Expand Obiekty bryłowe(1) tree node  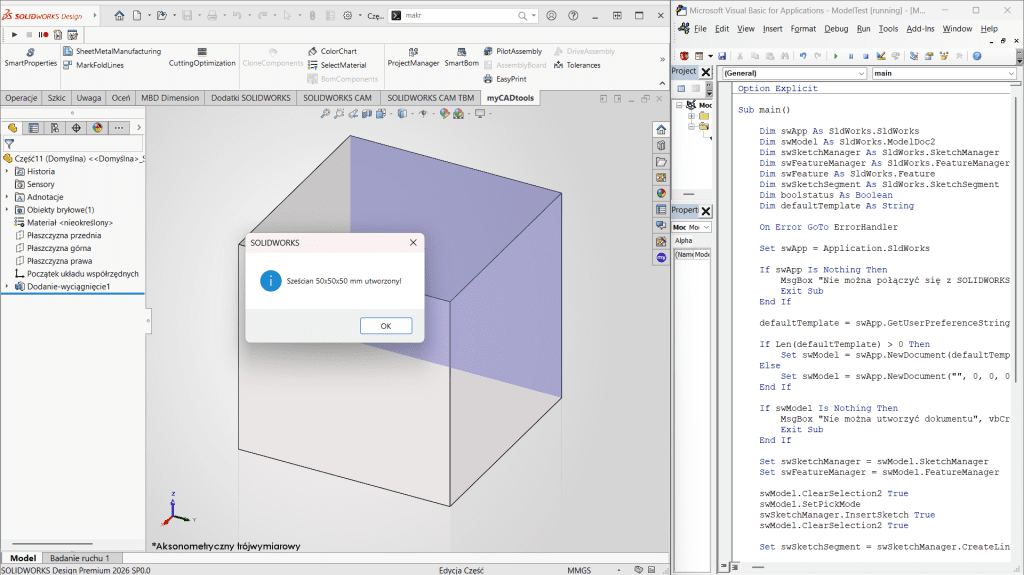click(7, 210)
